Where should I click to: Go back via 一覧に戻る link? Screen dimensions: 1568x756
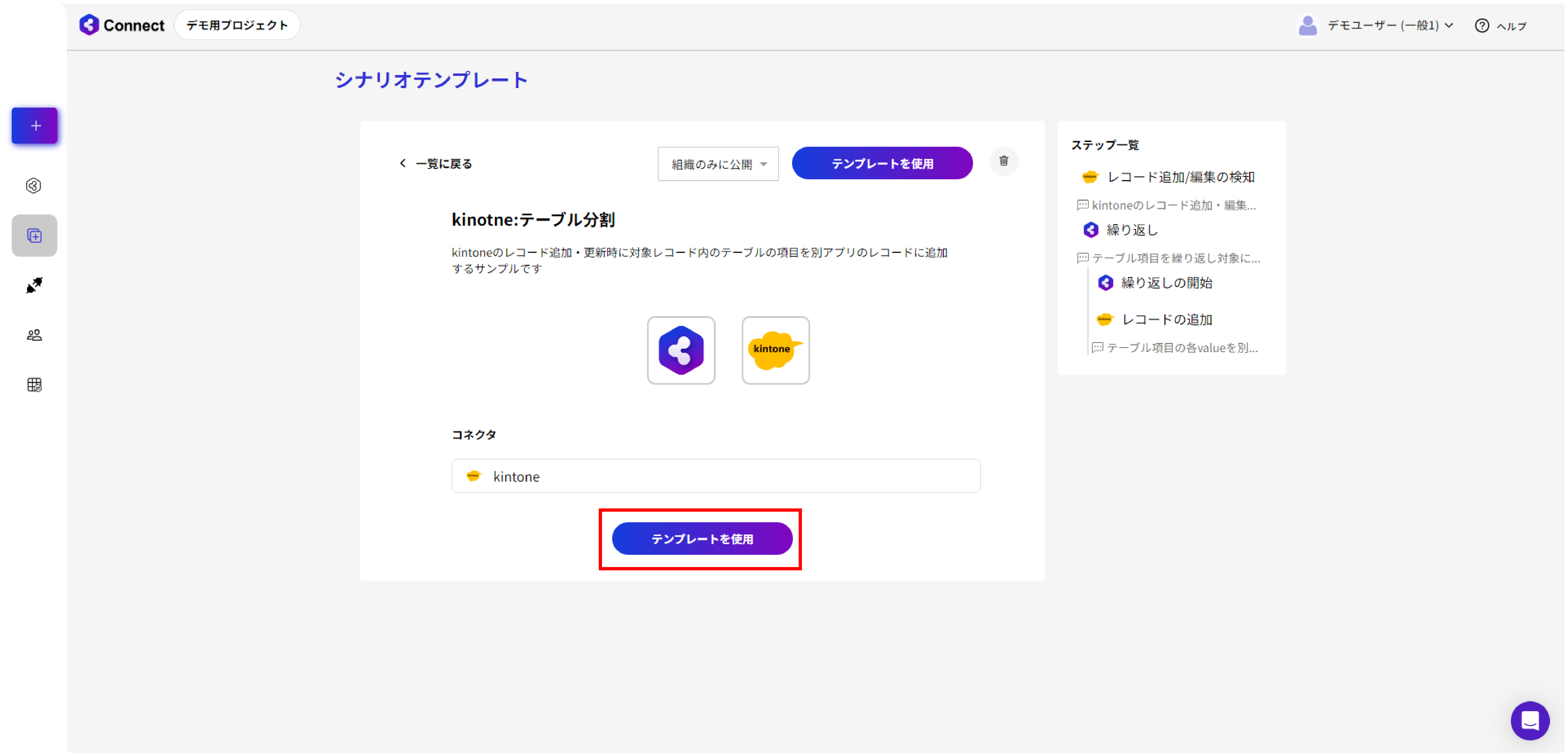444,164
